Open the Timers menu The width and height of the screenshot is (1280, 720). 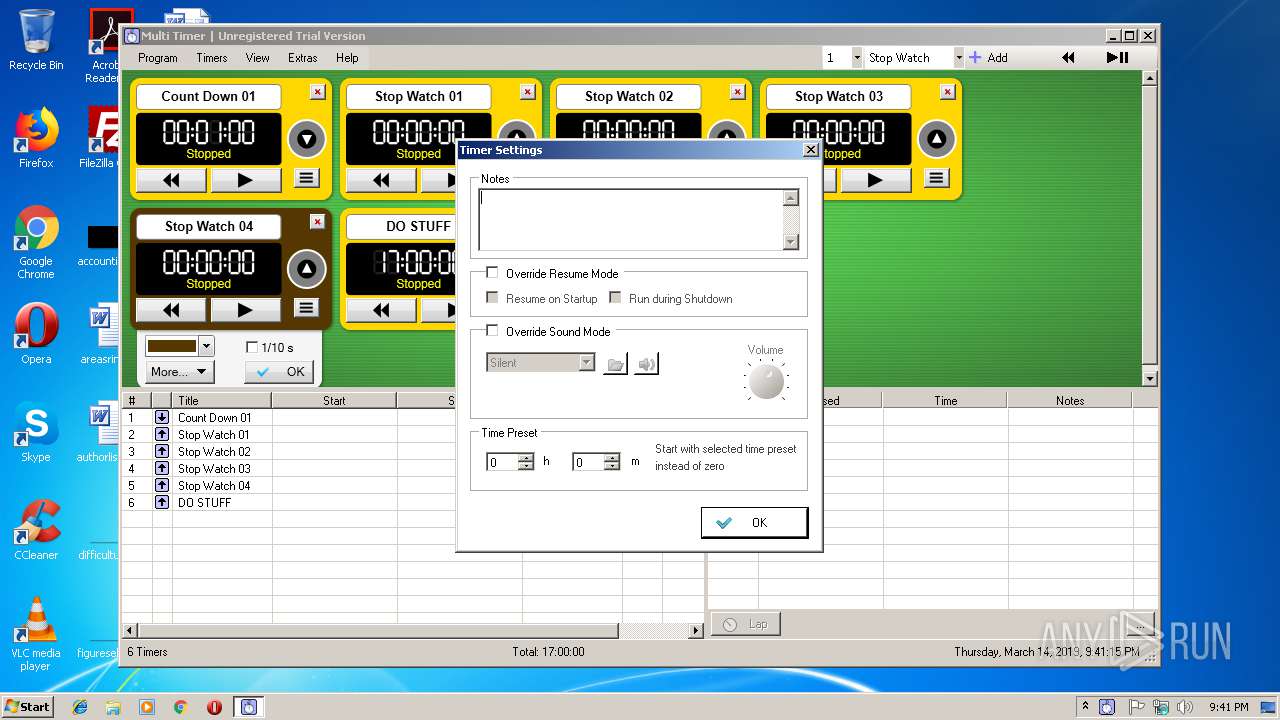tap(212, 58)
